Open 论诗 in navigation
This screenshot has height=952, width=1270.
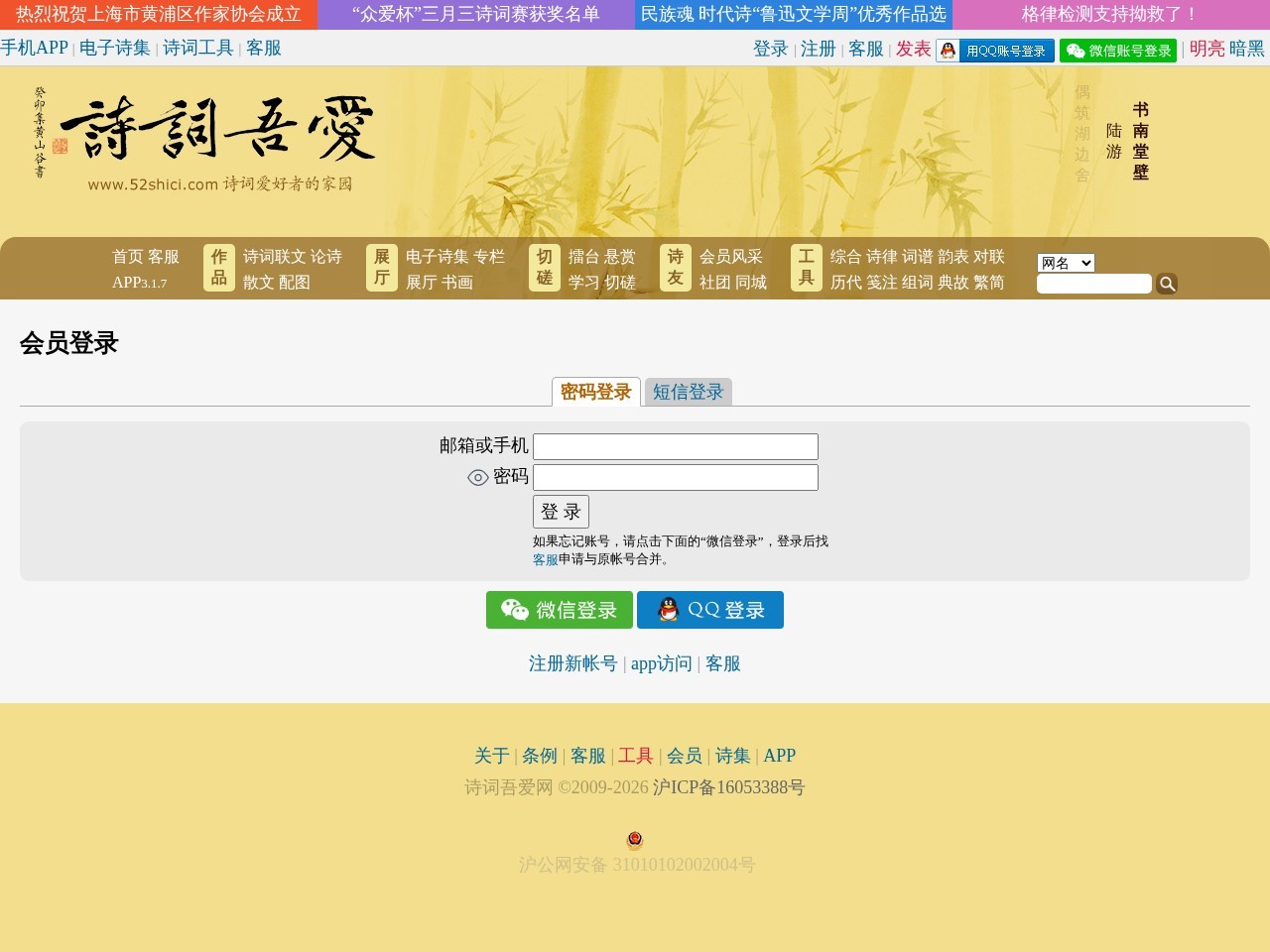[326, 257]
